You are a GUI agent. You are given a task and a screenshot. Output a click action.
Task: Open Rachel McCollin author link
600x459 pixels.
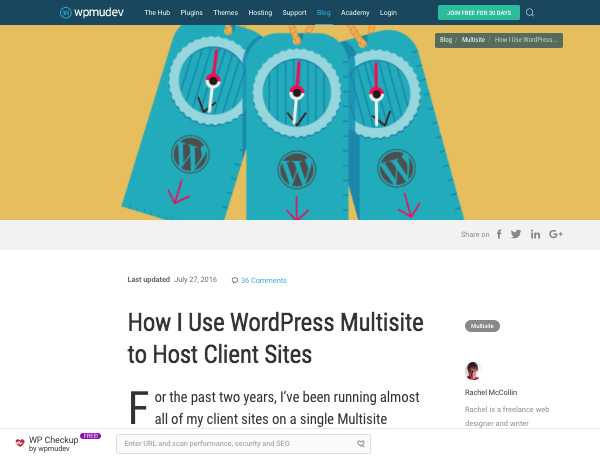(491, 392)
